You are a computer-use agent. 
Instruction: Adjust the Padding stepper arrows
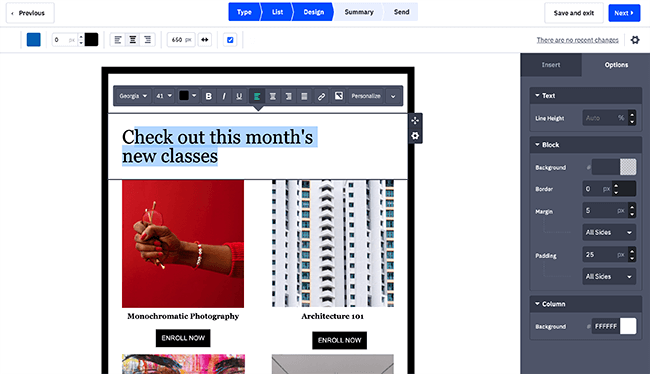(x=632, y=255)
